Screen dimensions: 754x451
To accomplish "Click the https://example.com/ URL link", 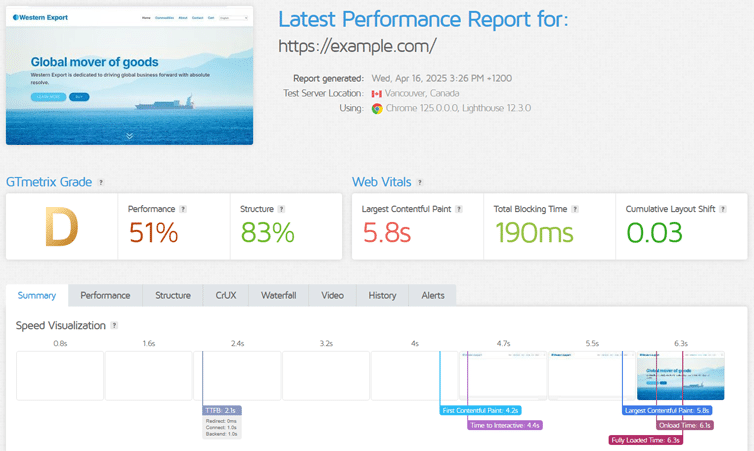I will (x=357, y=46).
